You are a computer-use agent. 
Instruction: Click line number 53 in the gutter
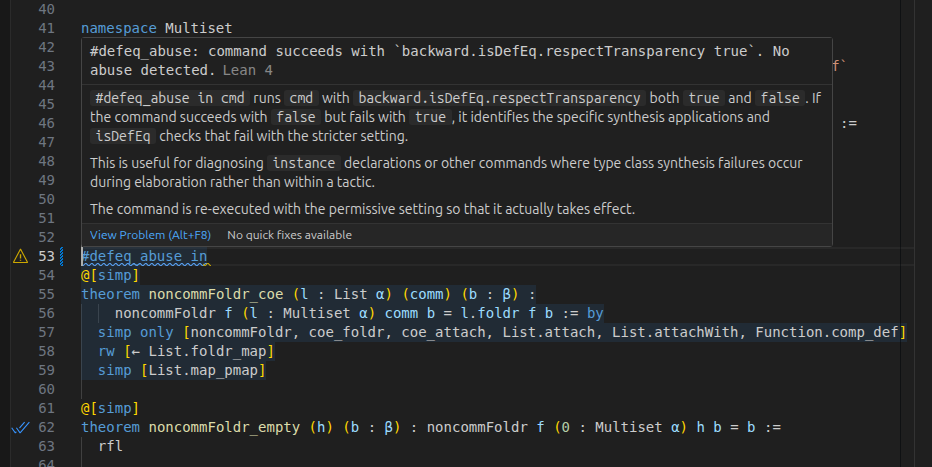(46, 257)
